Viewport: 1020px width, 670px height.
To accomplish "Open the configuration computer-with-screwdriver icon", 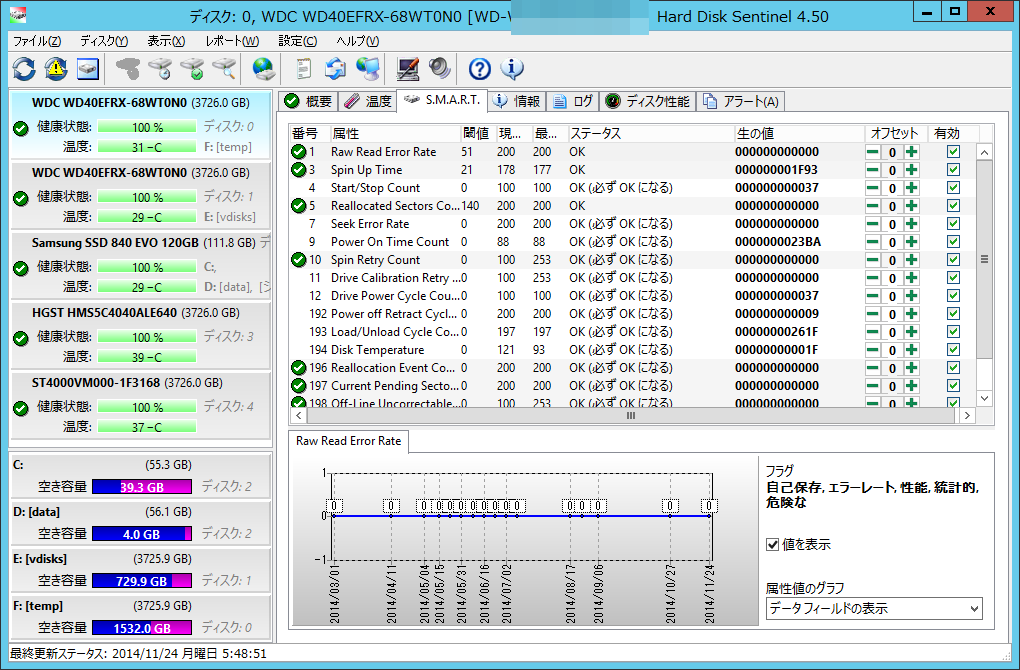I will pos(408,68).
